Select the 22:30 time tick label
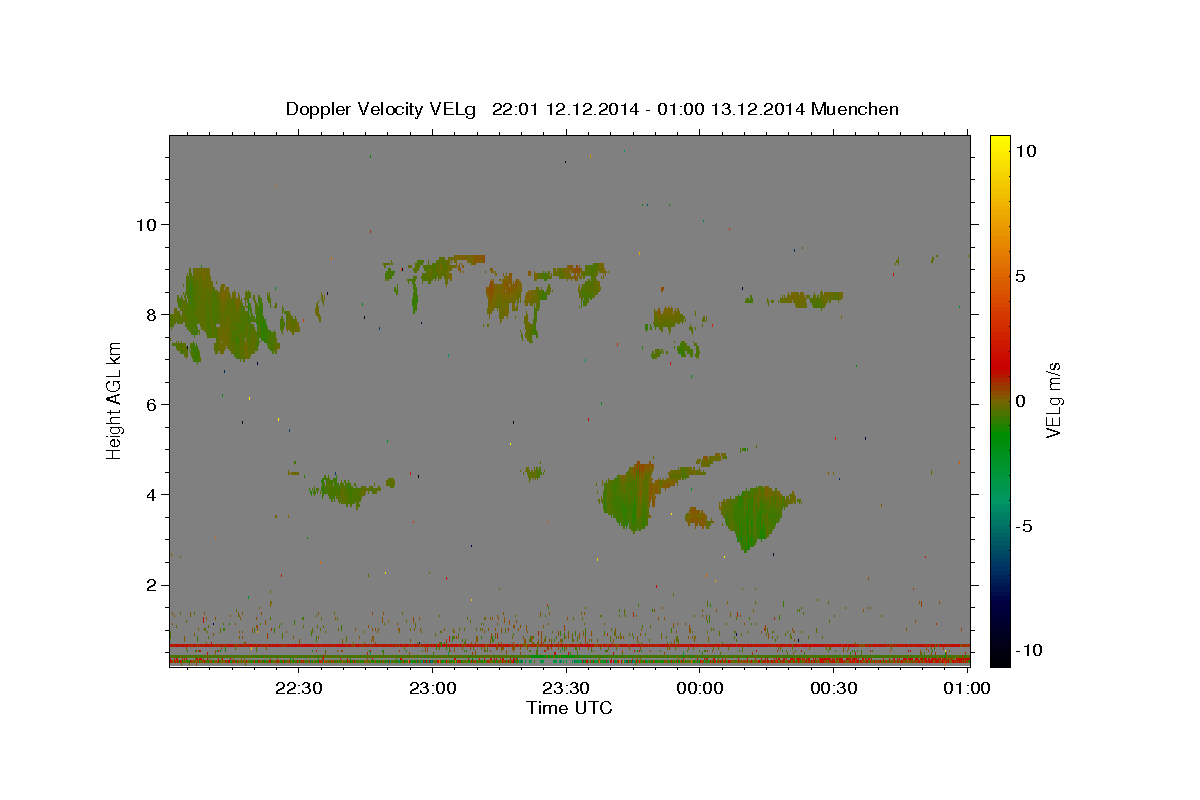 click(300, 688)
